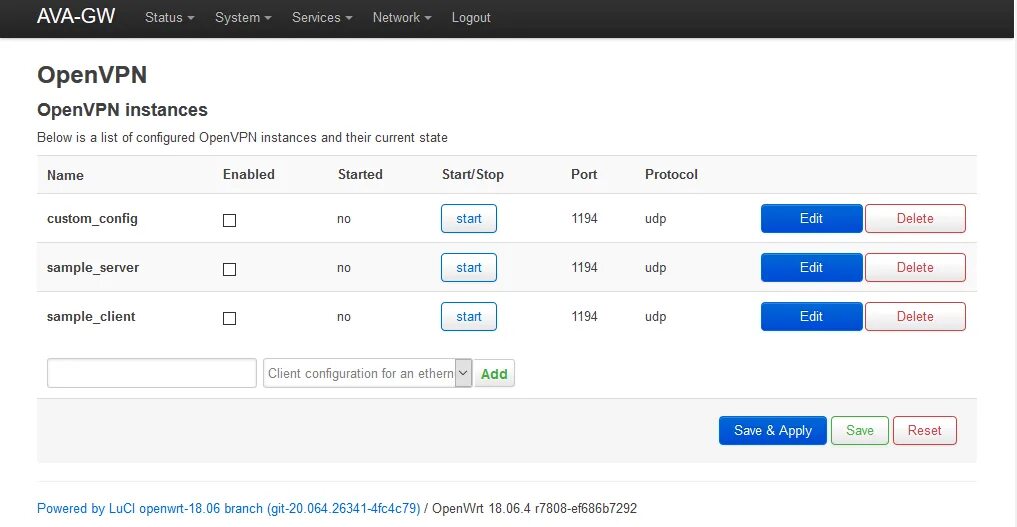Open the client configuration template dropdown
The image size is (1017, 527).
(x=368, y=373)
